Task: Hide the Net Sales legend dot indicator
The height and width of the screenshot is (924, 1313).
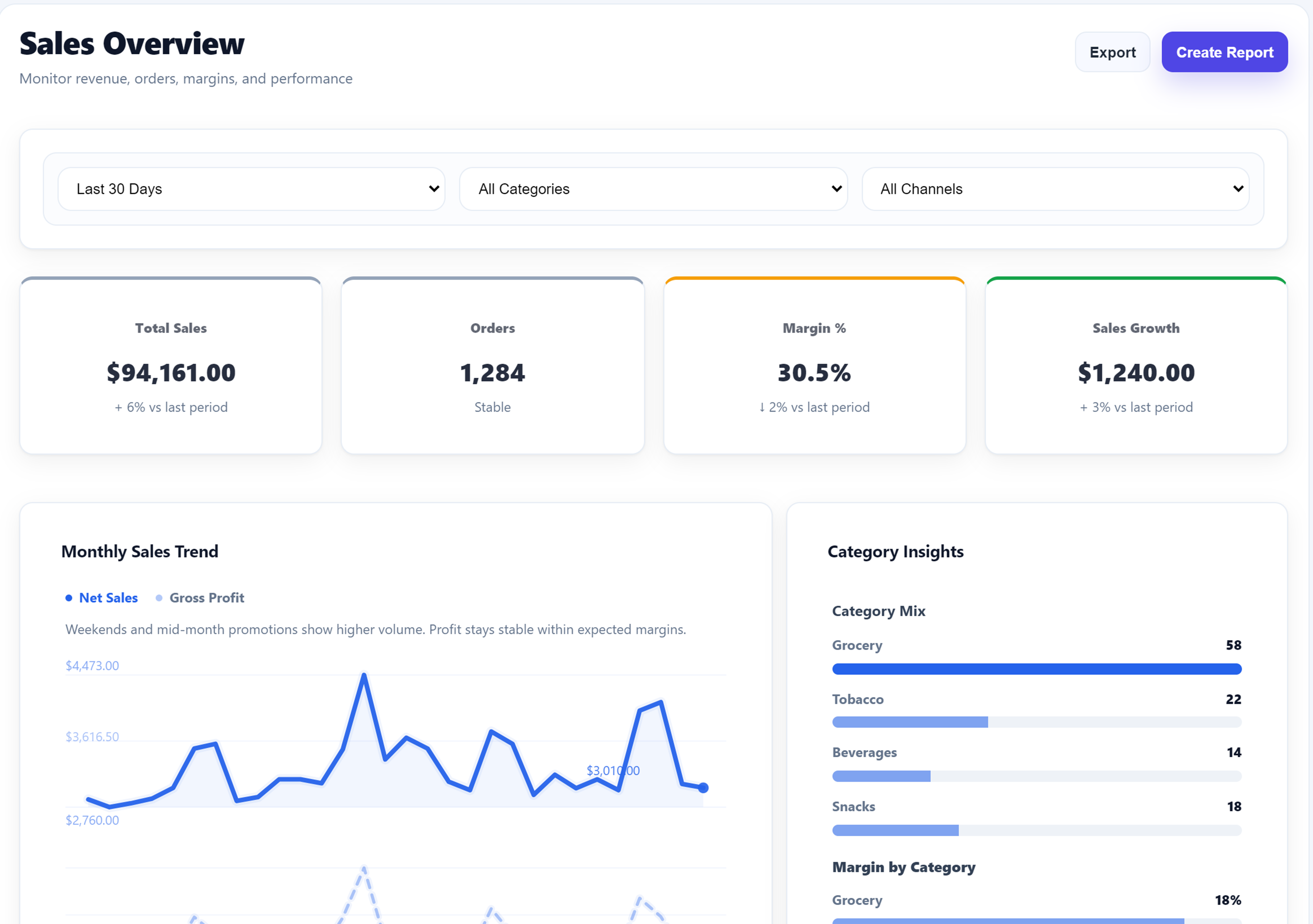Action: (x=70, y=598)
